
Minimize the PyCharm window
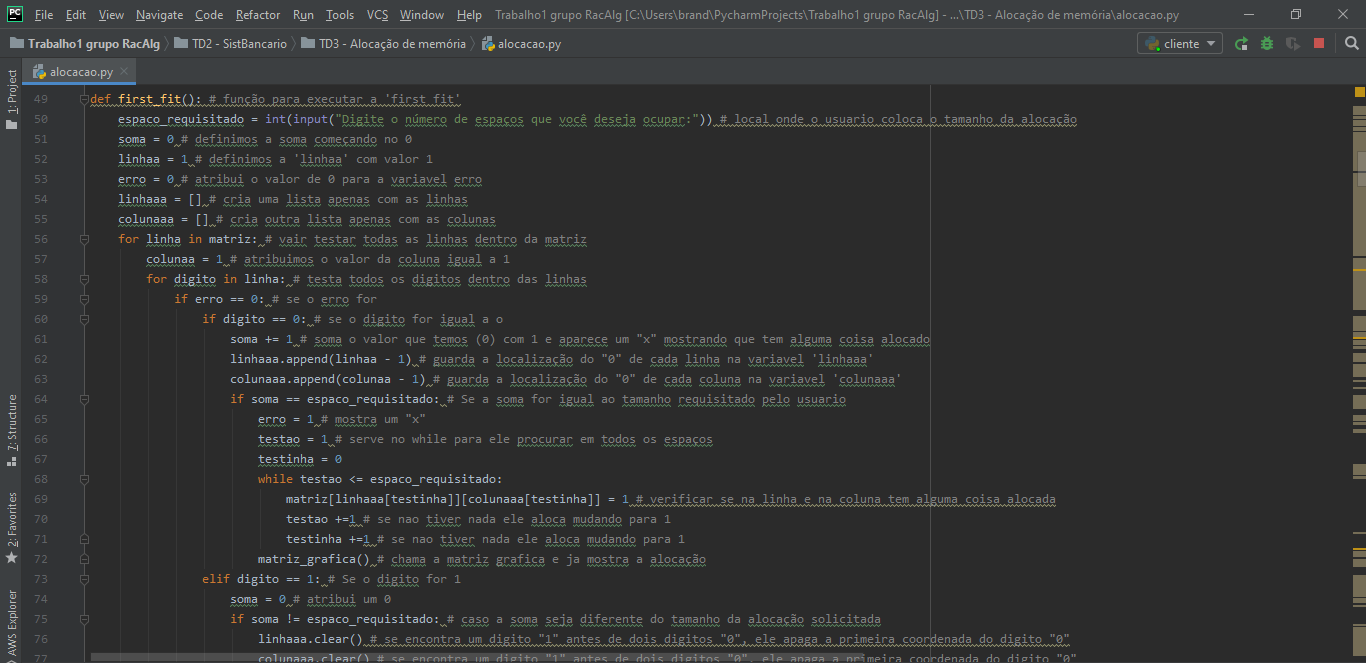[1250, 15]
